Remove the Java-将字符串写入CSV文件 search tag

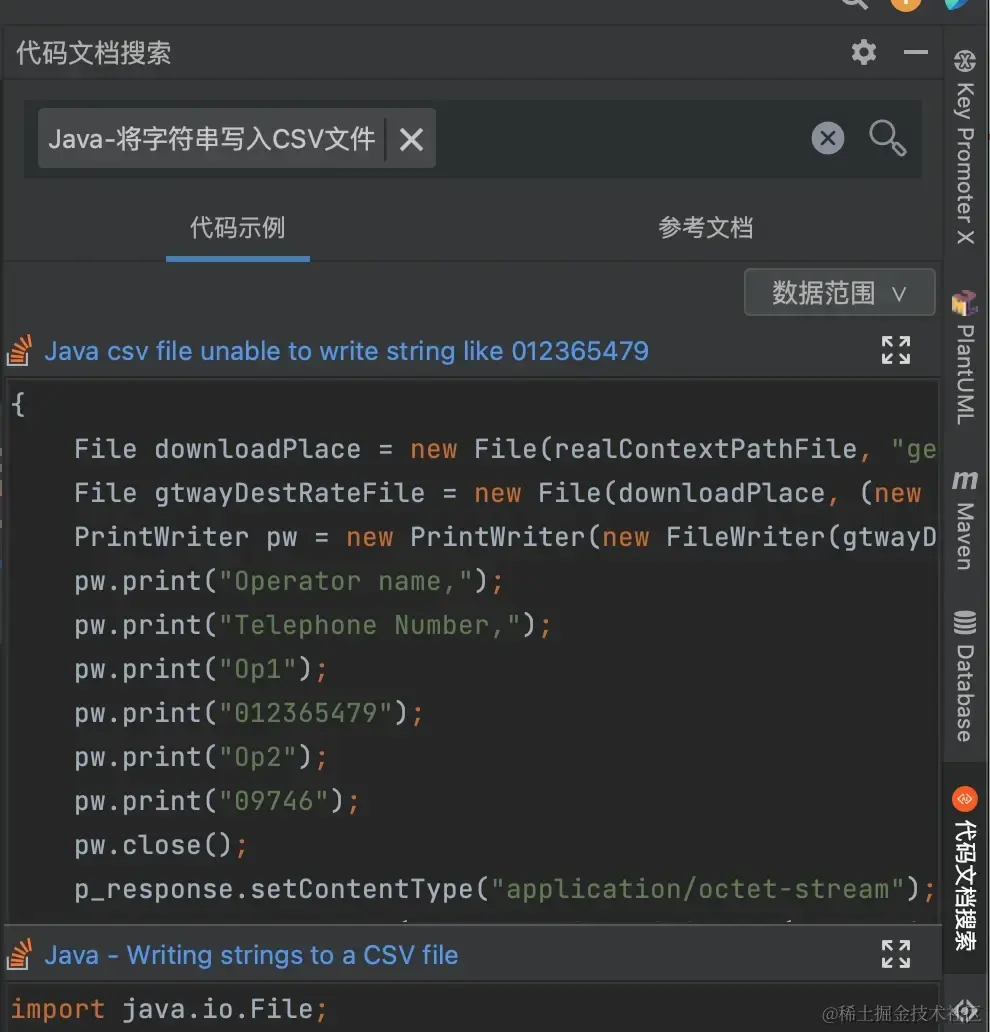(x=411, y=139)
